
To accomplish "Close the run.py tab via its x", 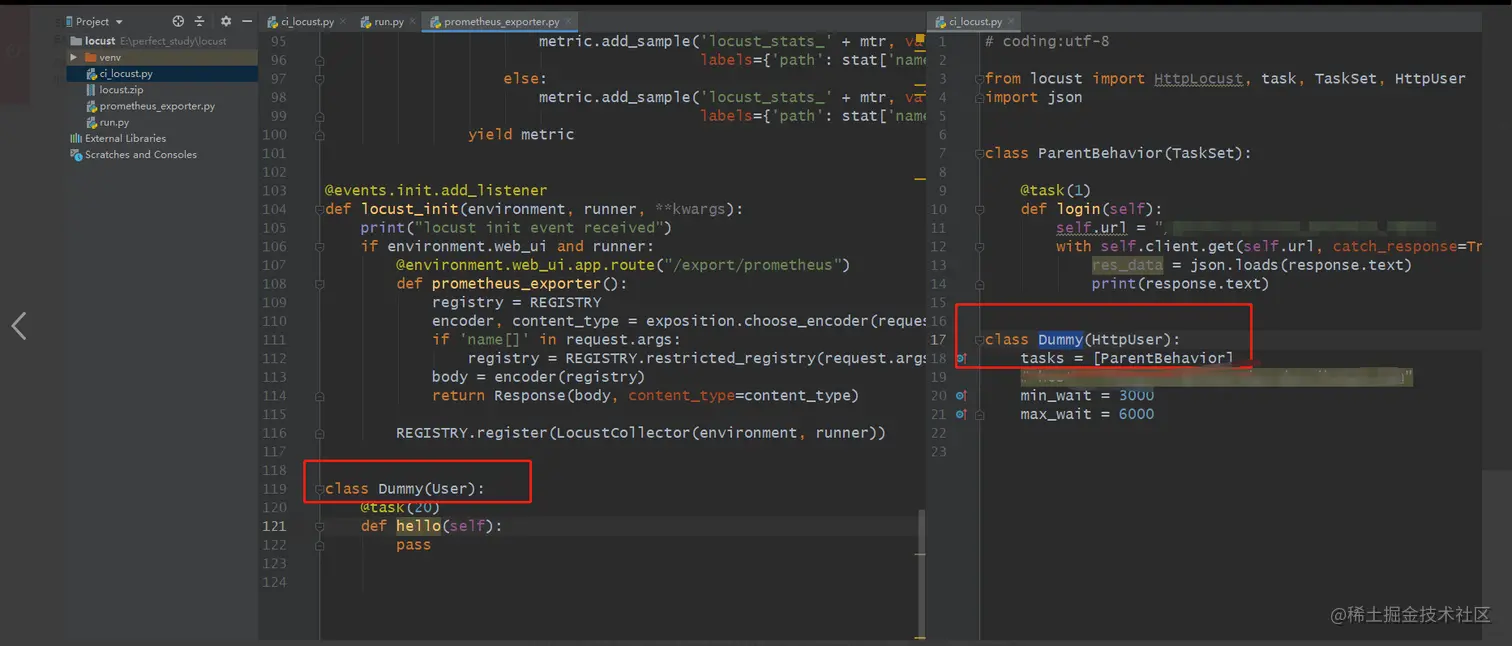I will click(411, 22).
